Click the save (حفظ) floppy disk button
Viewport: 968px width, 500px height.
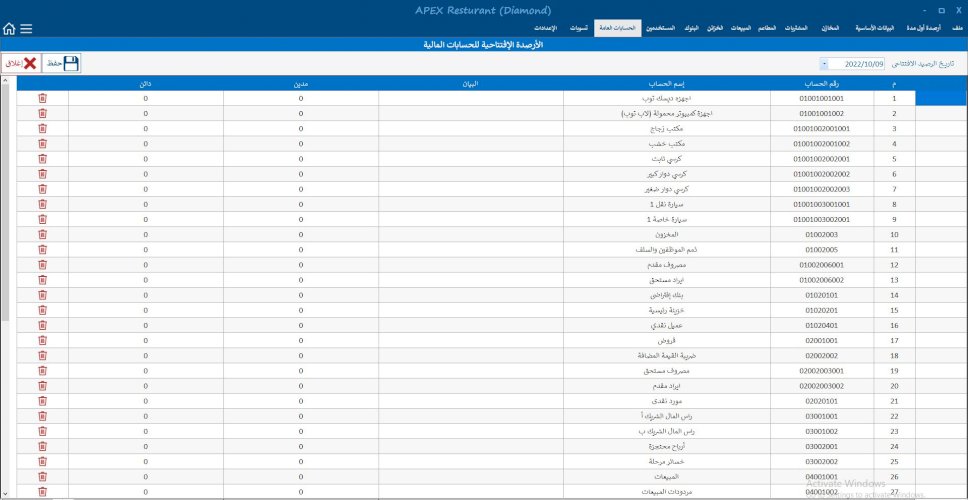(x=61, y=63)
